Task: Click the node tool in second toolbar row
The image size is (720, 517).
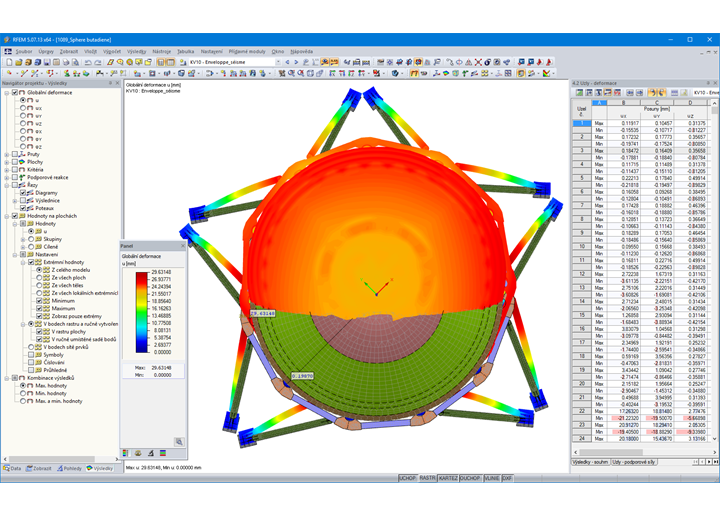Action: 9,73
